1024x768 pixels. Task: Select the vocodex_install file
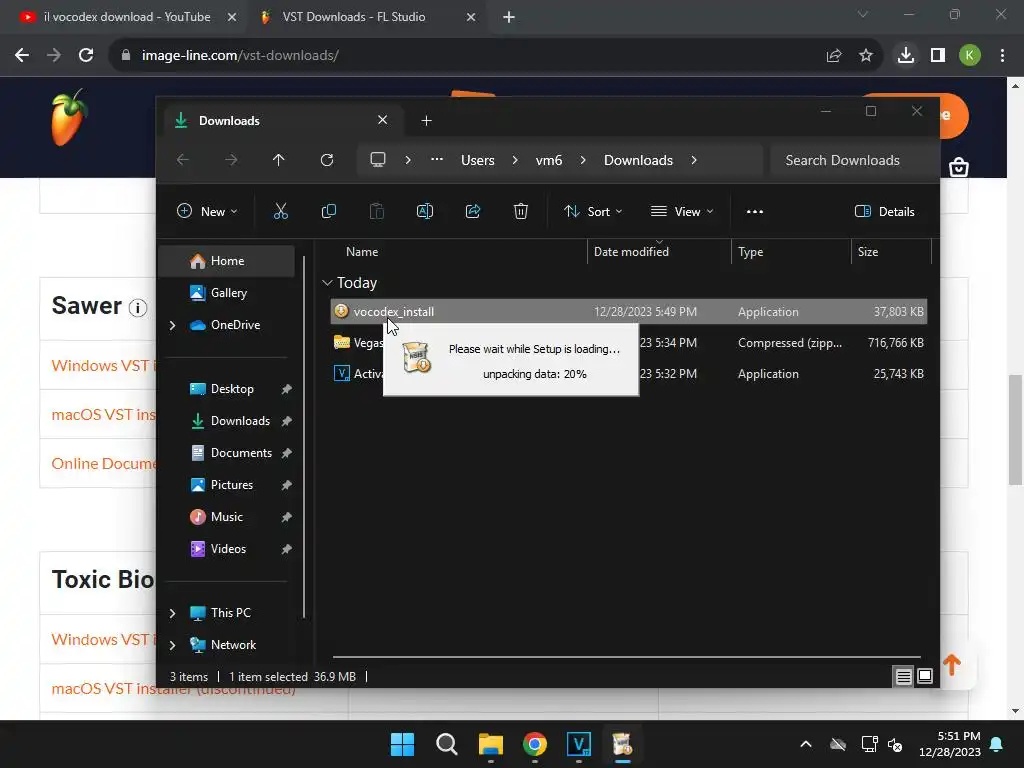[628, 312]
